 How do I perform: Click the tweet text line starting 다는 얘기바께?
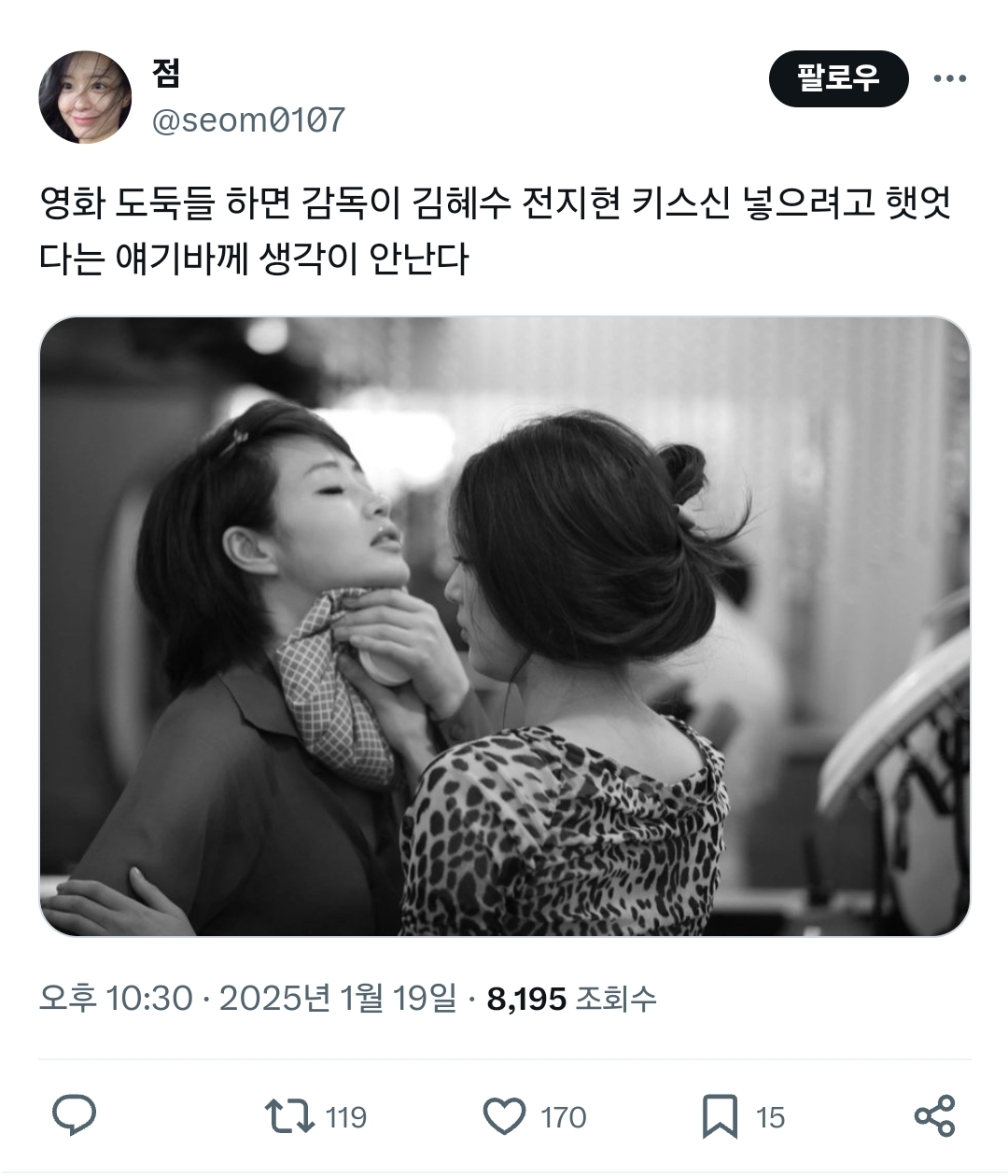pos(254,259)
